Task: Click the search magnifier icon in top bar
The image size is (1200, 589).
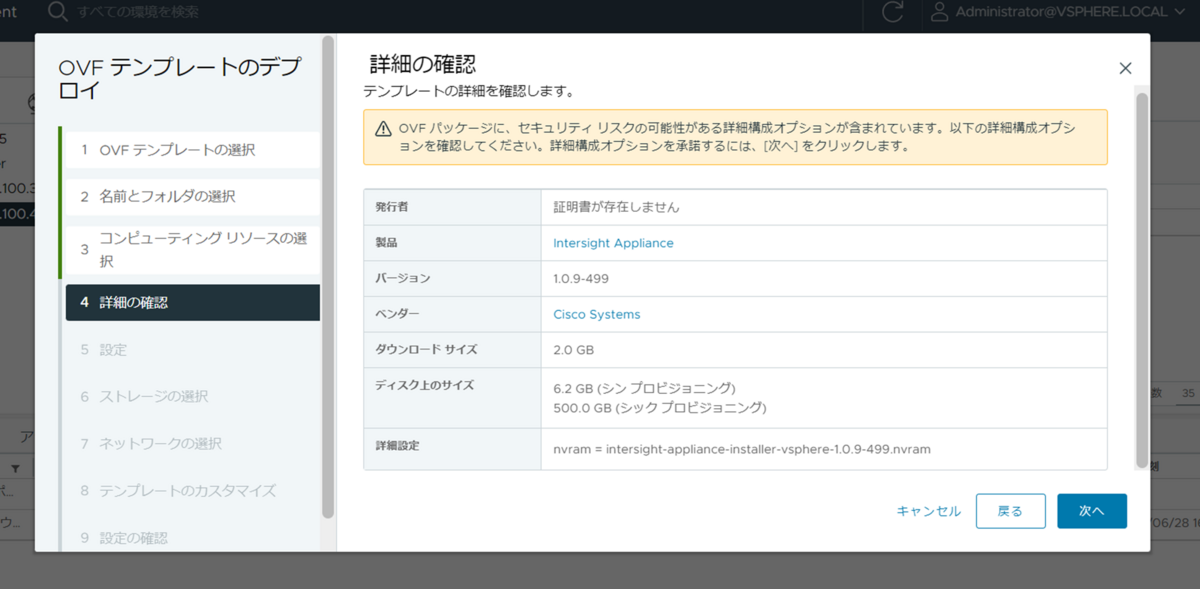Action: (59, 12)
